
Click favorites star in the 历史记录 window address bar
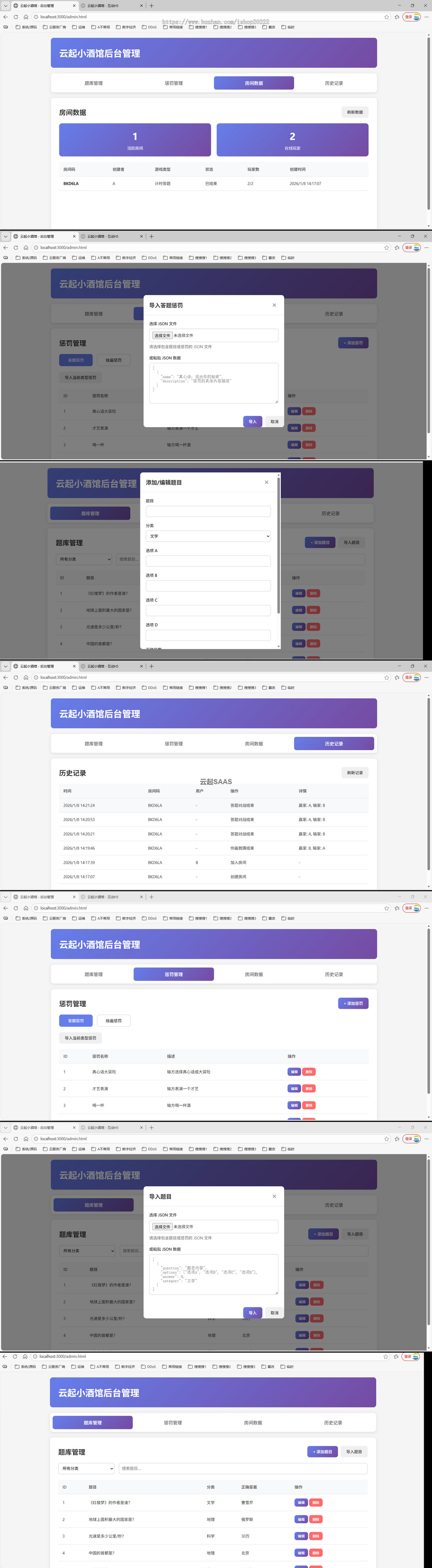tap(386, 677)
